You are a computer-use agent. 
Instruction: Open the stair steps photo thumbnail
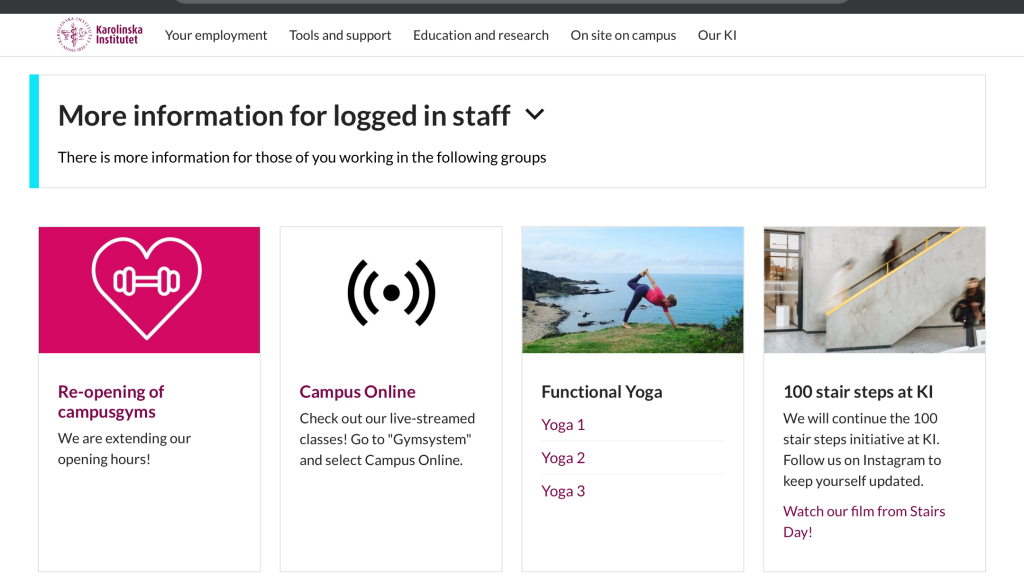[x=874, y=290]
